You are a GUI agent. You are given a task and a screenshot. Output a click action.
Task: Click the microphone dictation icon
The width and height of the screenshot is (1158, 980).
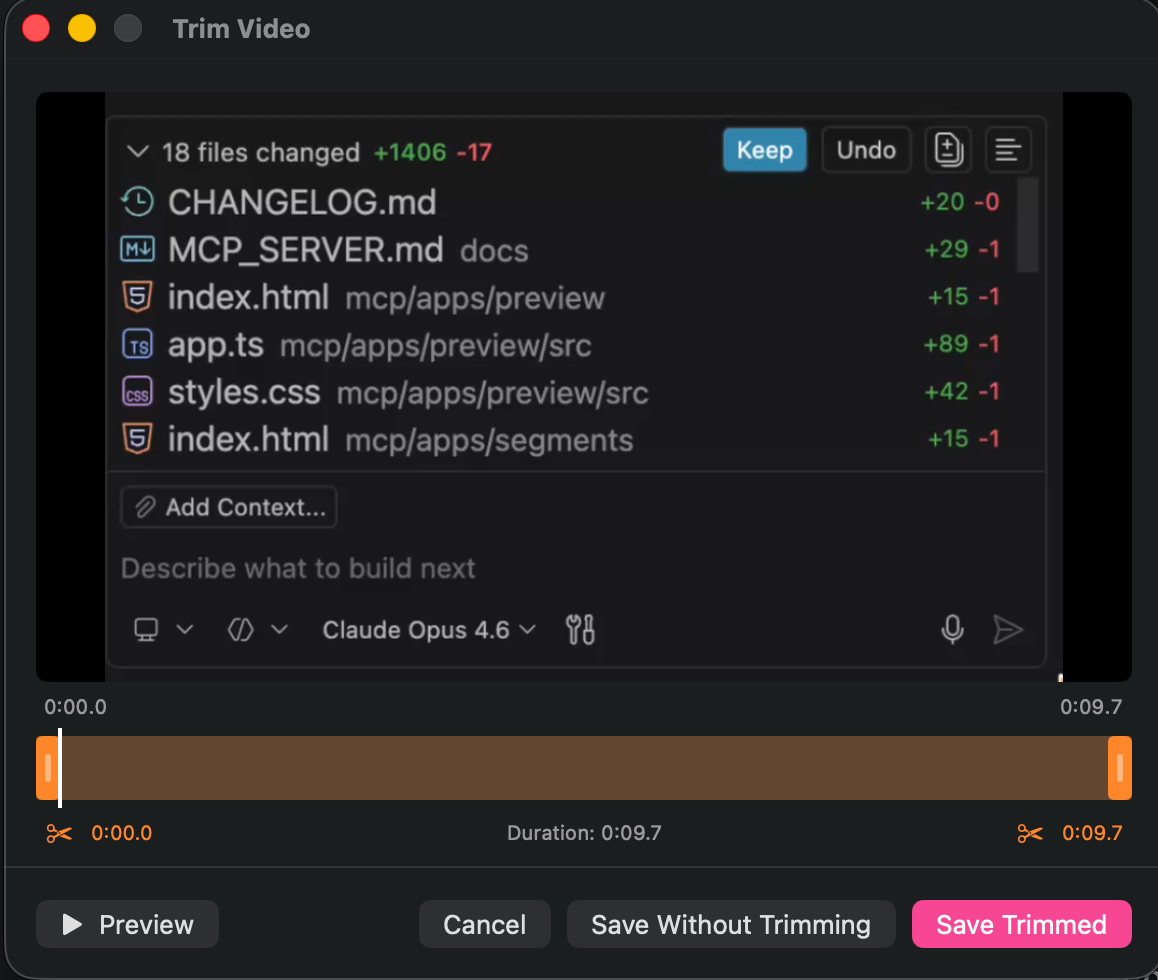952,630
